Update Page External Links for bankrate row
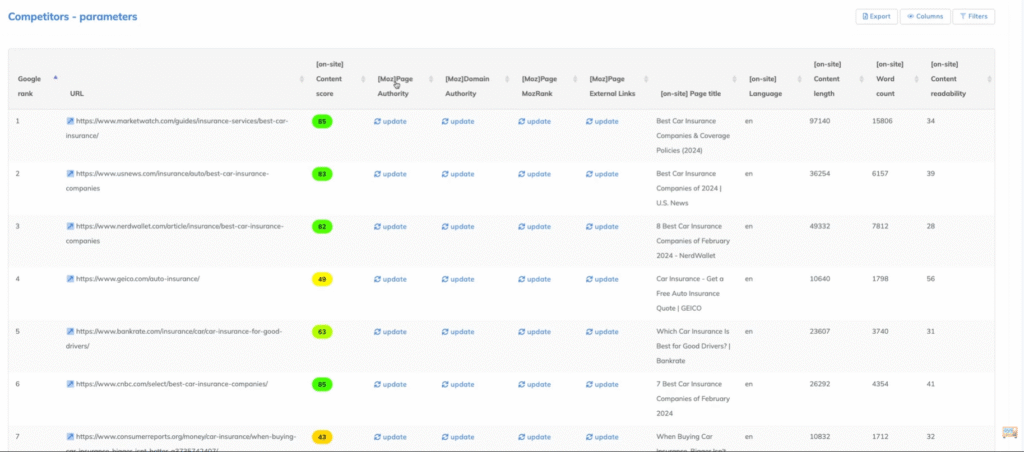 [602, 332]
